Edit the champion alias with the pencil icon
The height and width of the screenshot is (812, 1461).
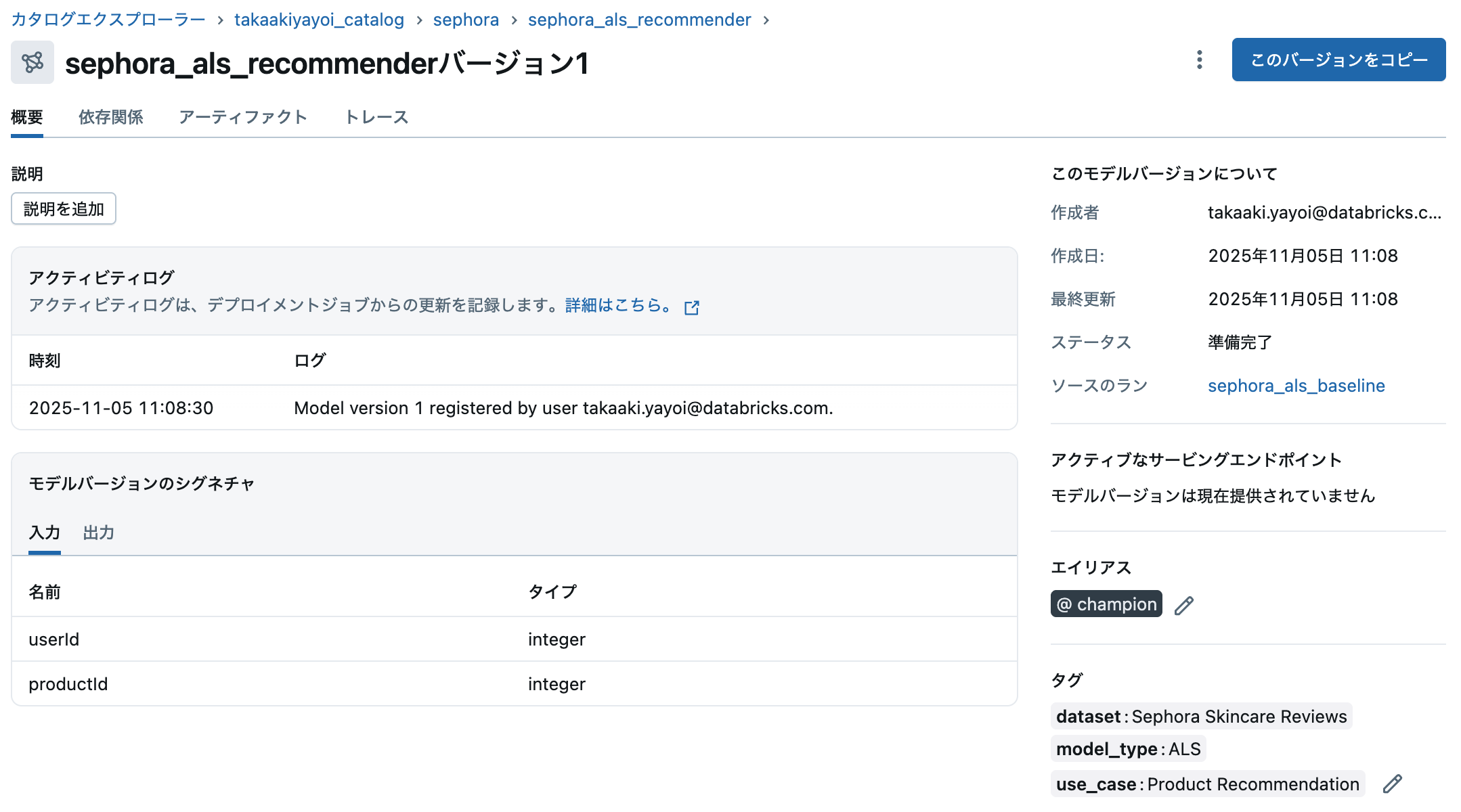point(1184,604)
